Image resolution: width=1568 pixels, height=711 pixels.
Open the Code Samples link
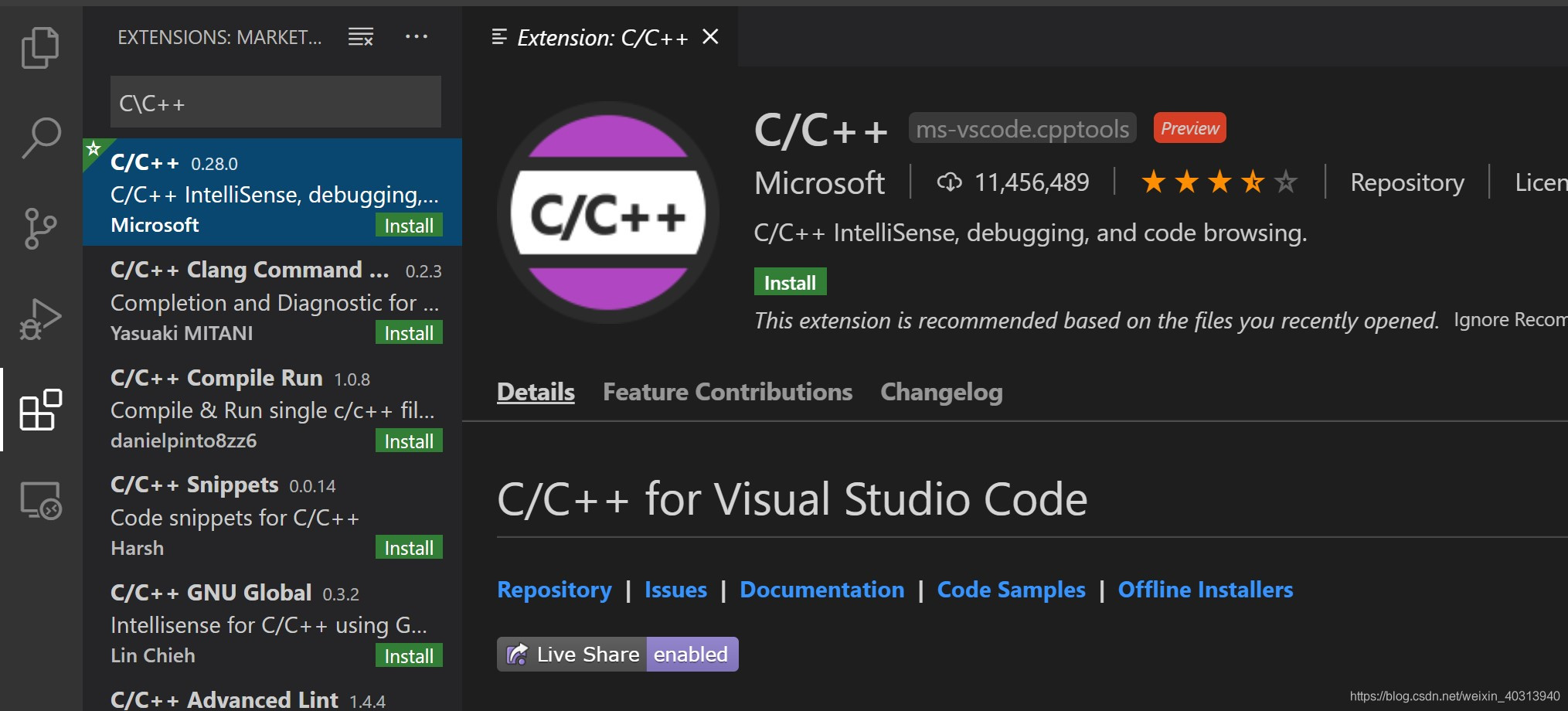tap(1011, 590)
